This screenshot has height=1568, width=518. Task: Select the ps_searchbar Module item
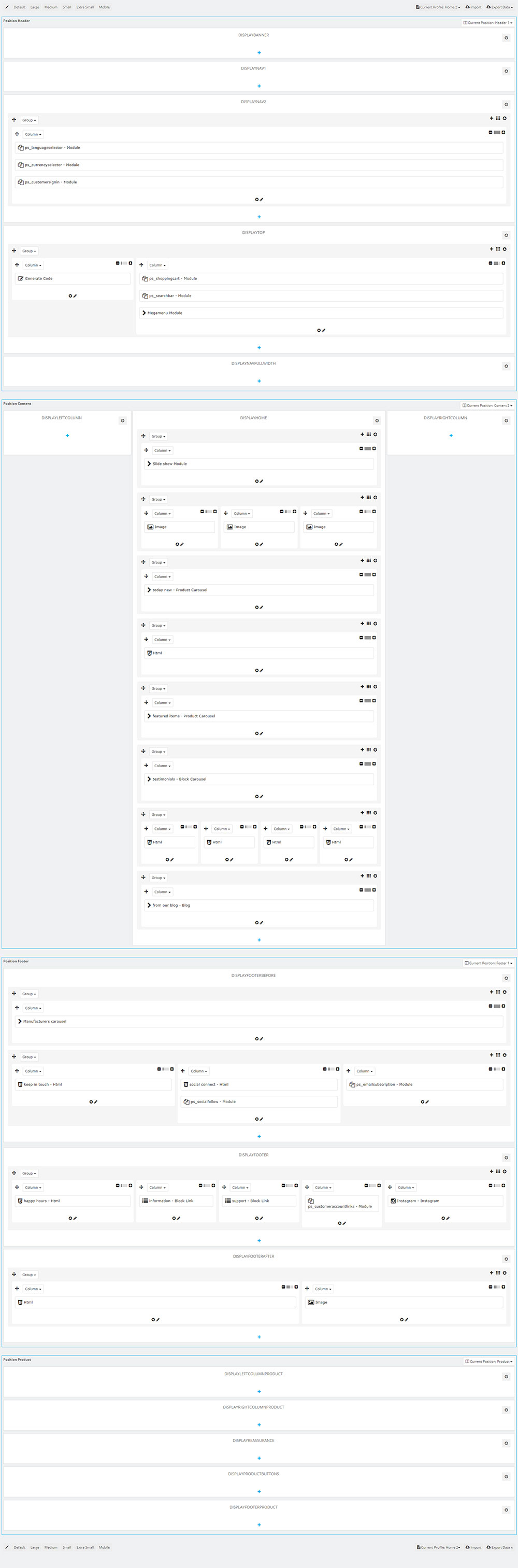169,296
